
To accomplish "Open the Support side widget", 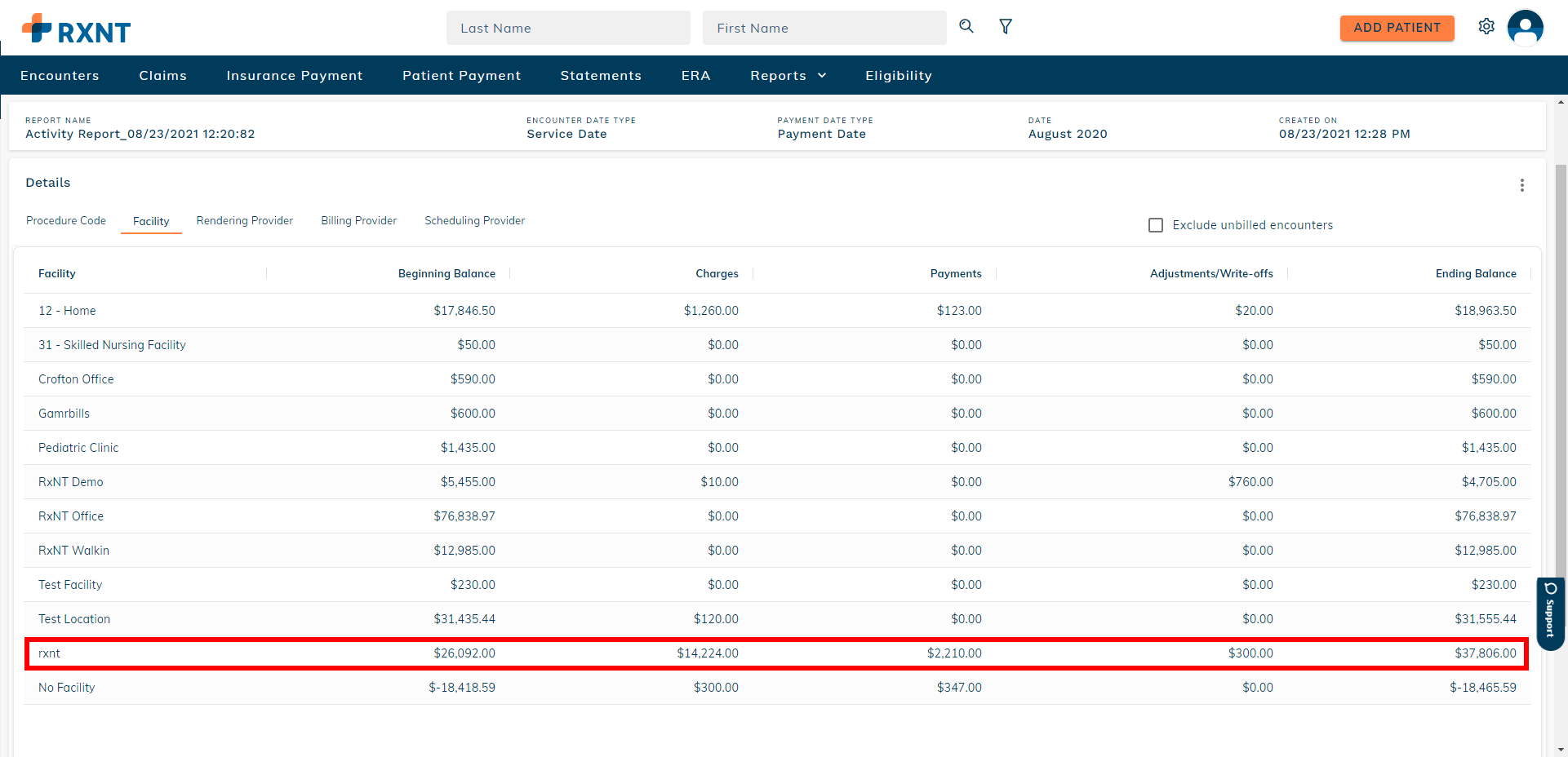I will click(x=1550, y=614).
